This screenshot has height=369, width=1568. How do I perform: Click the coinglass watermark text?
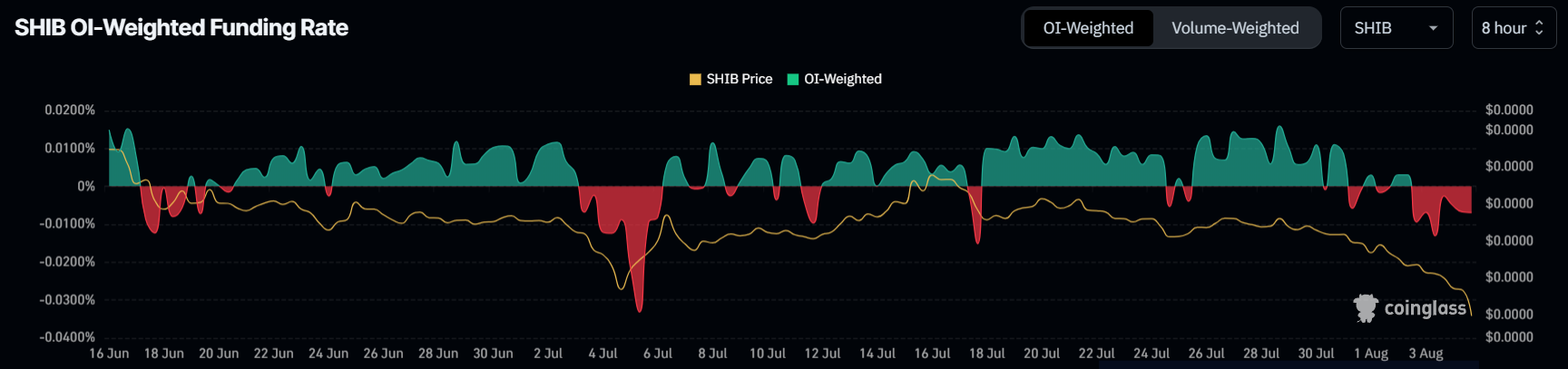point(1425,308)
